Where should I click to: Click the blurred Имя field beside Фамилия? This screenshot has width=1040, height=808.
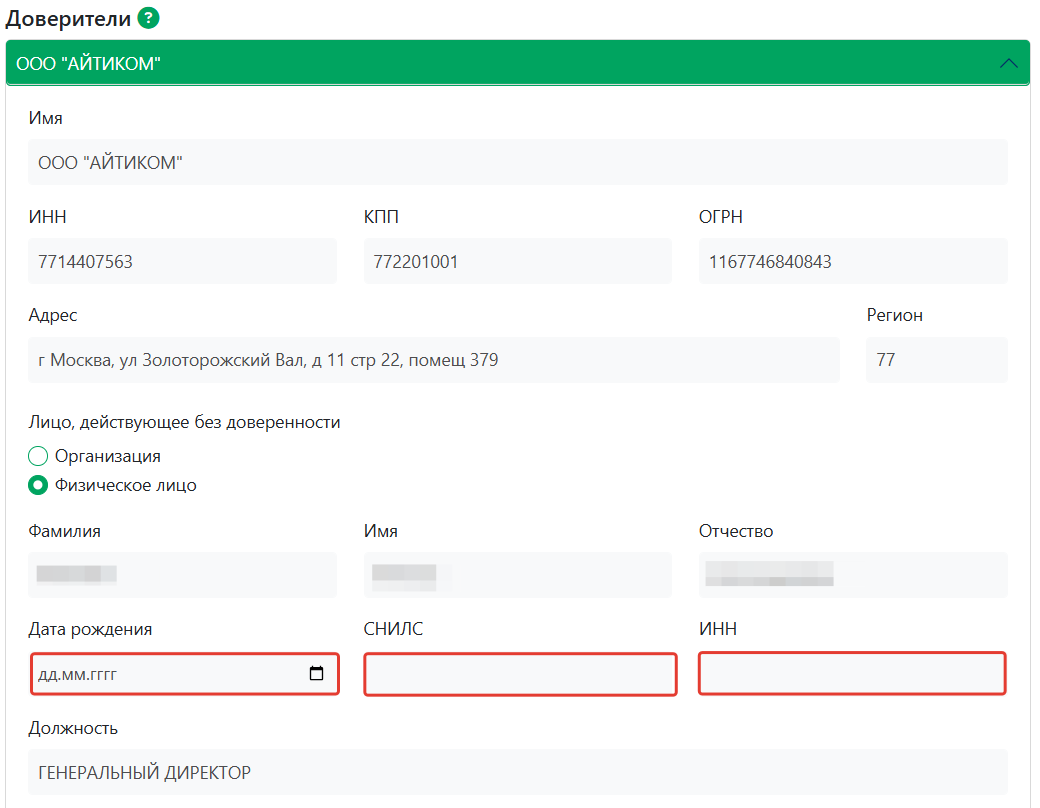(x=517, y=575)
